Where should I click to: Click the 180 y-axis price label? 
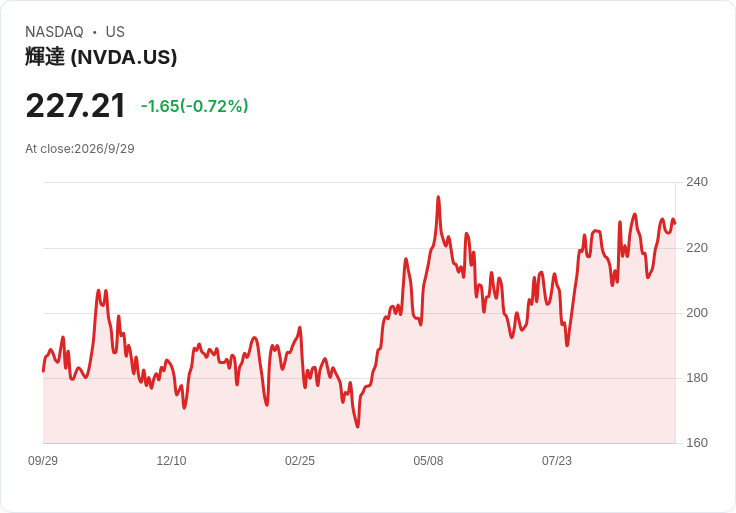coord(697,378)
